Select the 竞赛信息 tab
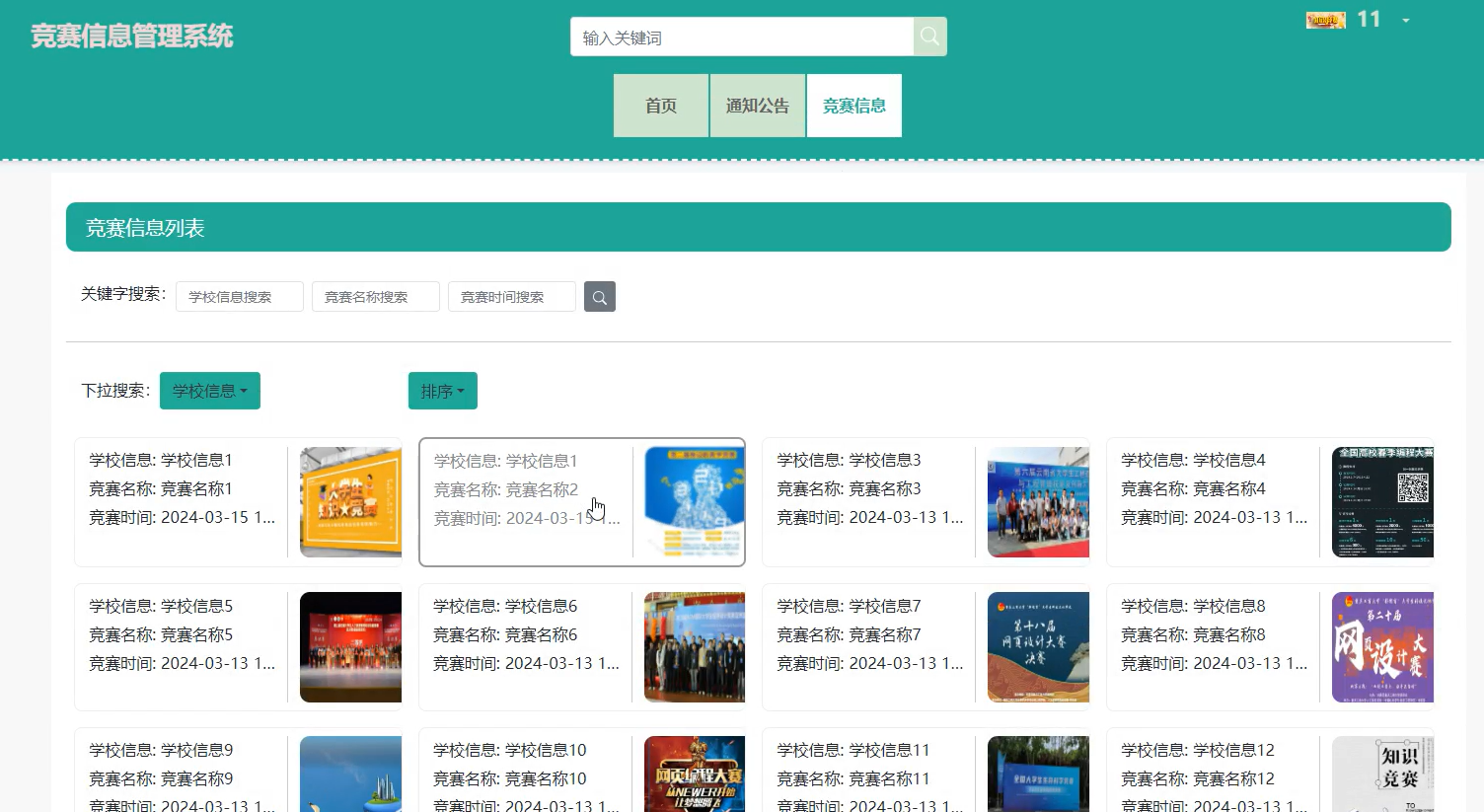This screenshot has width=1484, height=812. coord(854,106)
